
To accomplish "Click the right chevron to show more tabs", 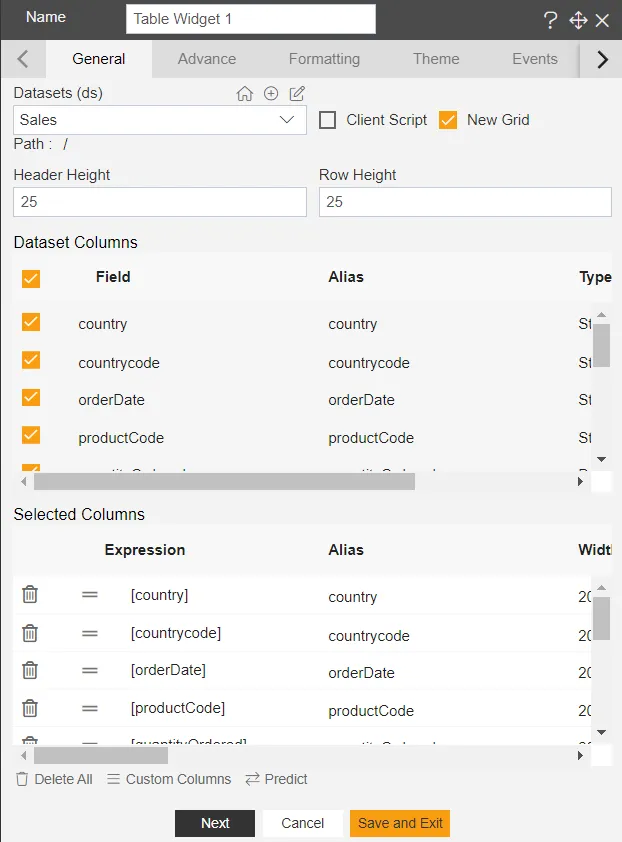I will (600, 59).
